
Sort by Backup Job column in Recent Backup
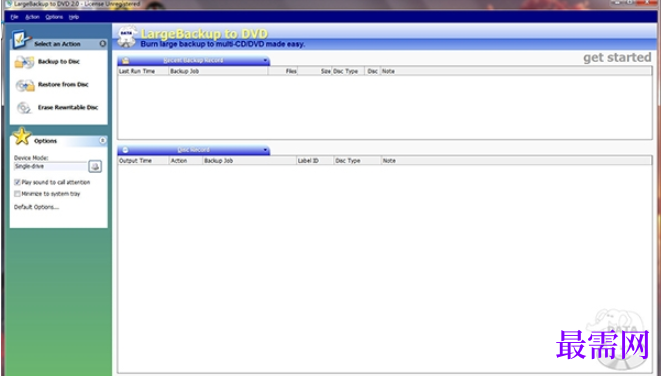click(219, 71)
